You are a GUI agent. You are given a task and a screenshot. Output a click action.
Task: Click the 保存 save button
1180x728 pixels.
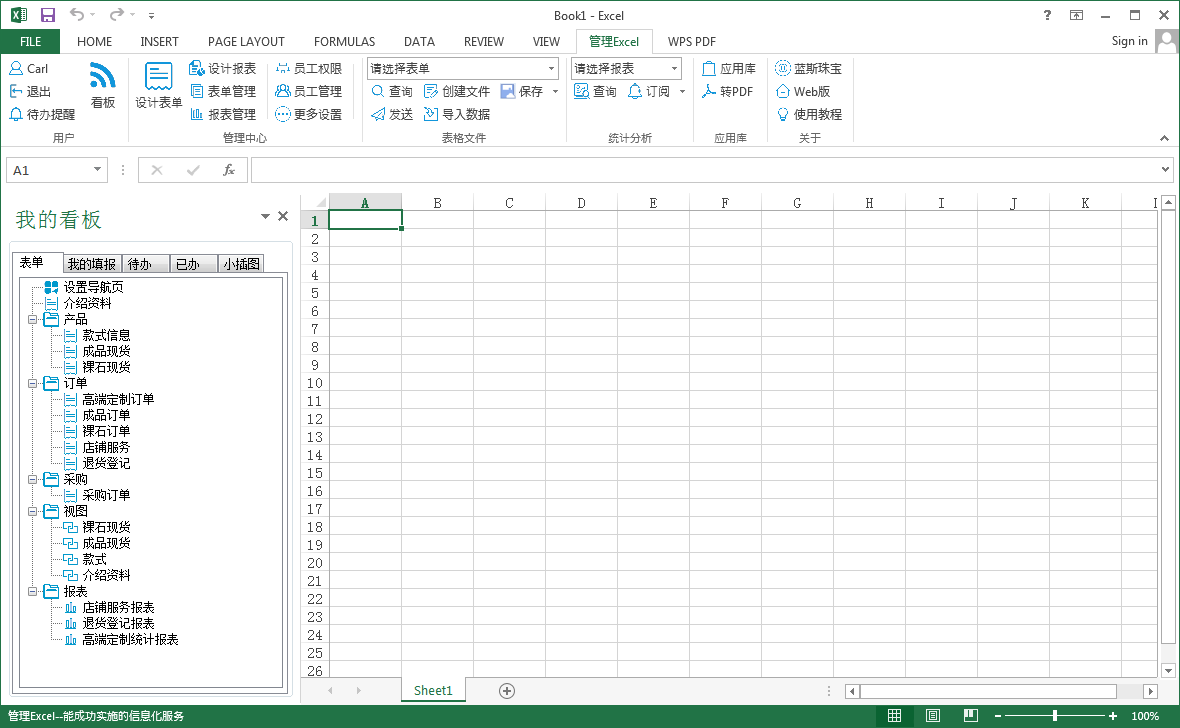tap(522, 91)
